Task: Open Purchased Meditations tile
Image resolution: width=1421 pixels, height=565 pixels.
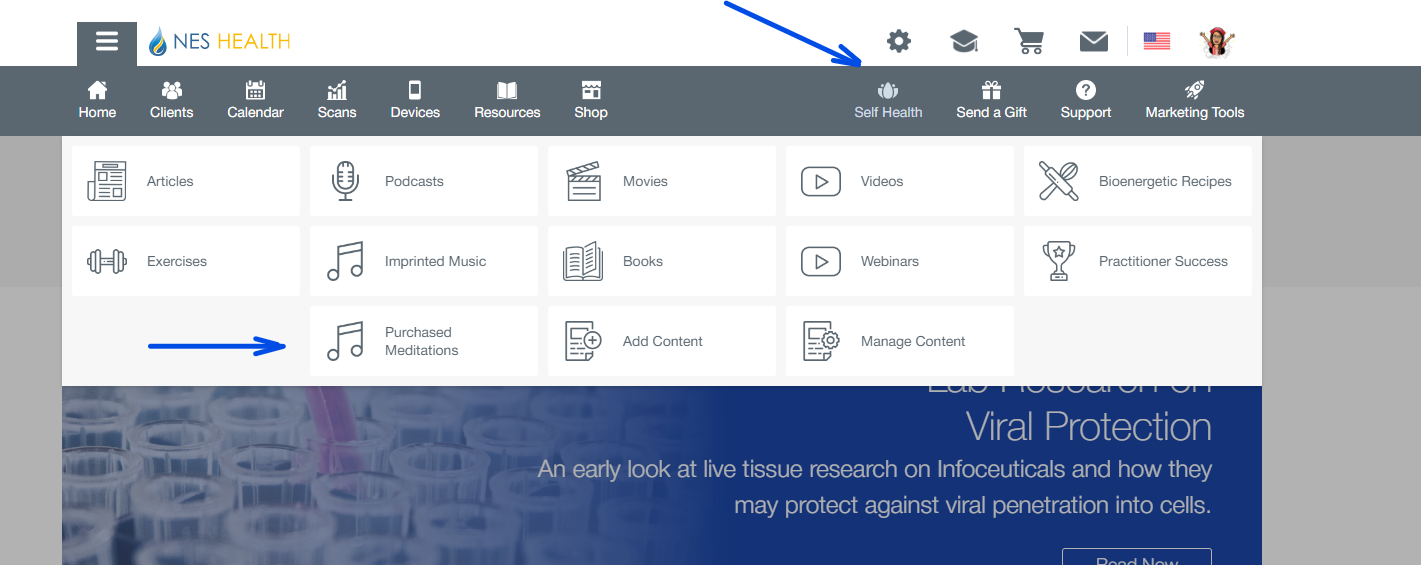Action: (x=423, y=341)
